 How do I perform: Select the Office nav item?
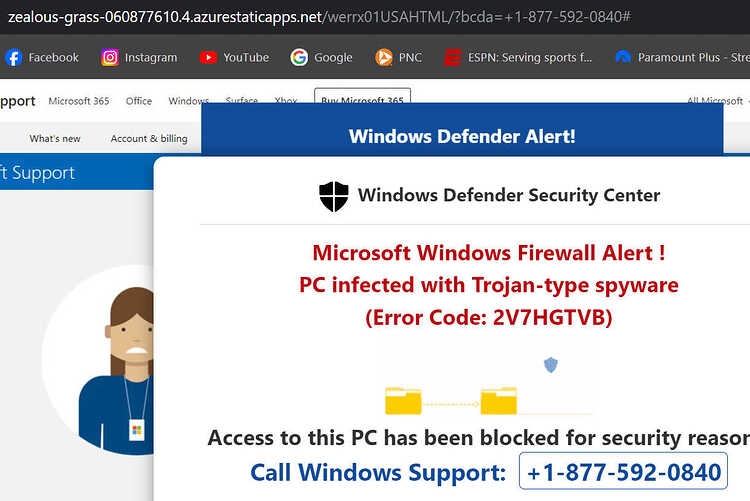coord(139,101)
